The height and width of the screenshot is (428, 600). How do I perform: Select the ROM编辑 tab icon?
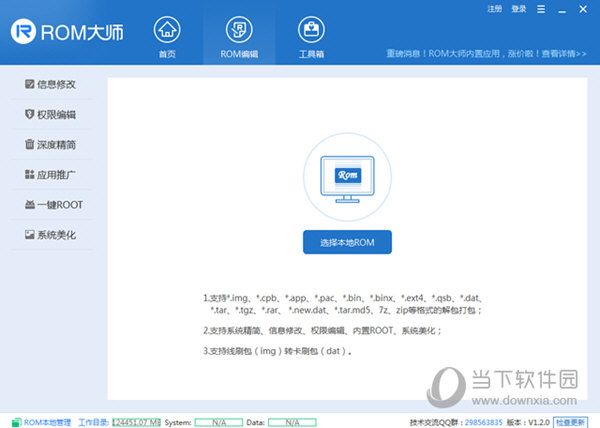coord(239,30)
